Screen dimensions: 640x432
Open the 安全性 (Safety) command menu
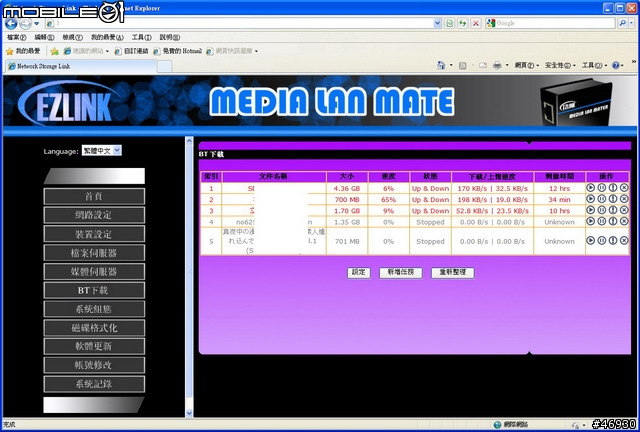click(560, 65)
